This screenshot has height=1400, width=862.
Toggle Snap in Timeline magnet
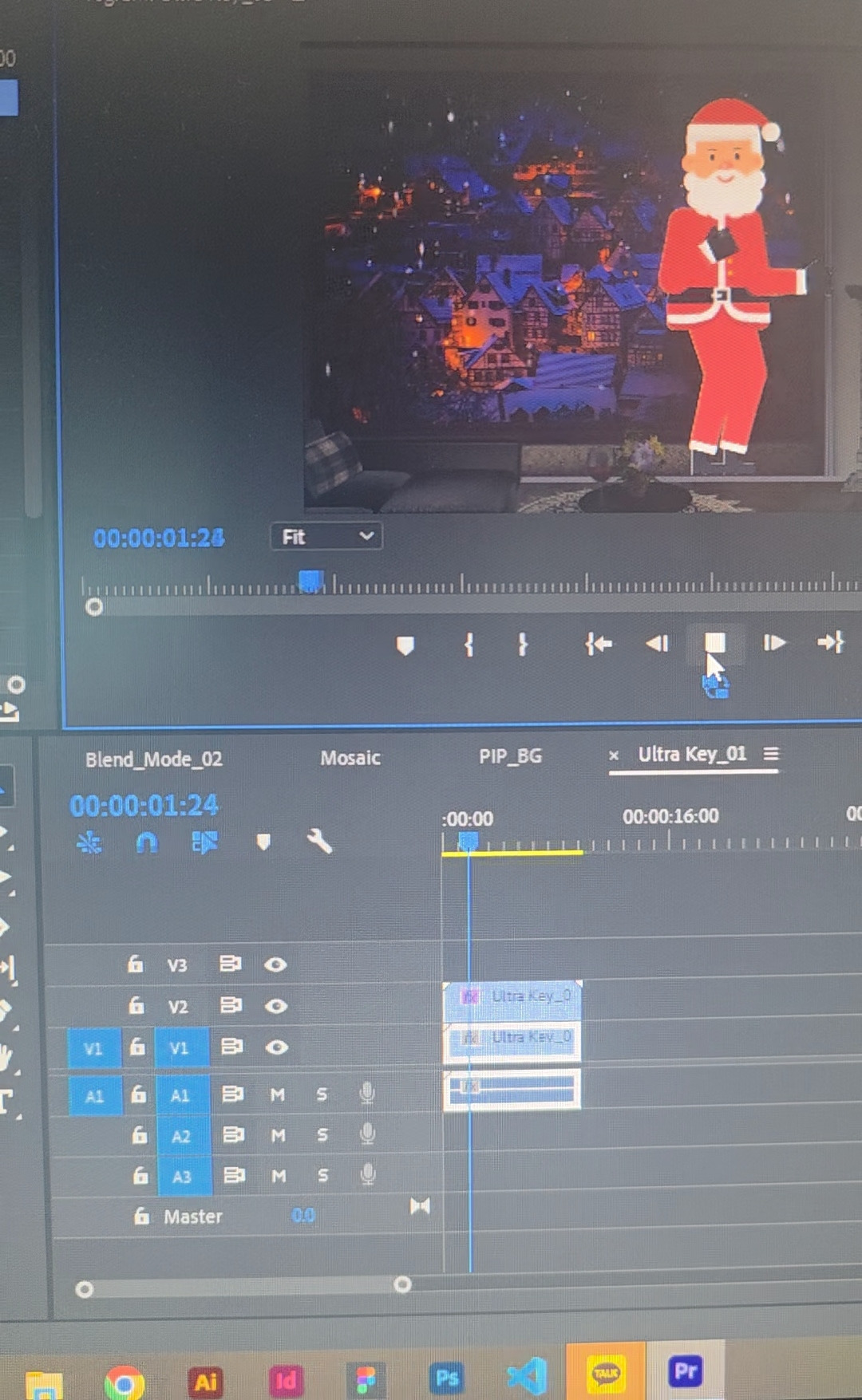tap(147, 842)
